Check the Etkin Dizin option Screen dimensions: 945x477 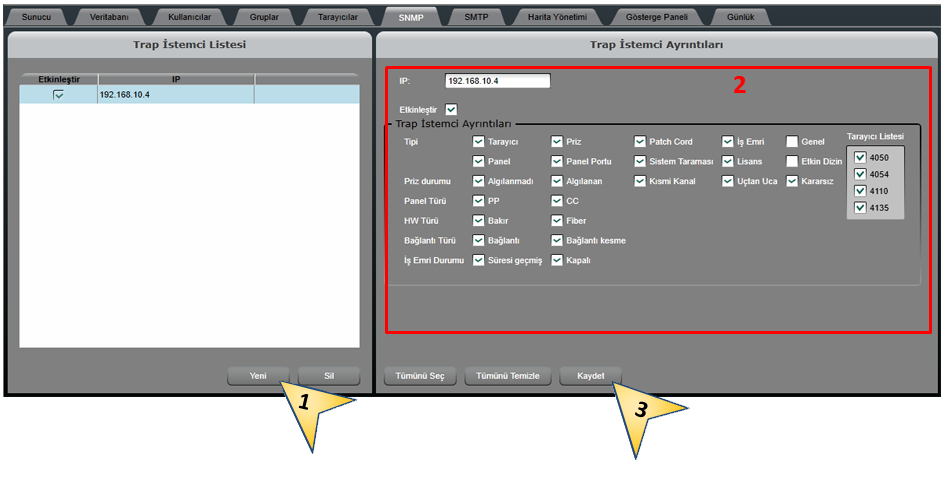coord(792,161)
